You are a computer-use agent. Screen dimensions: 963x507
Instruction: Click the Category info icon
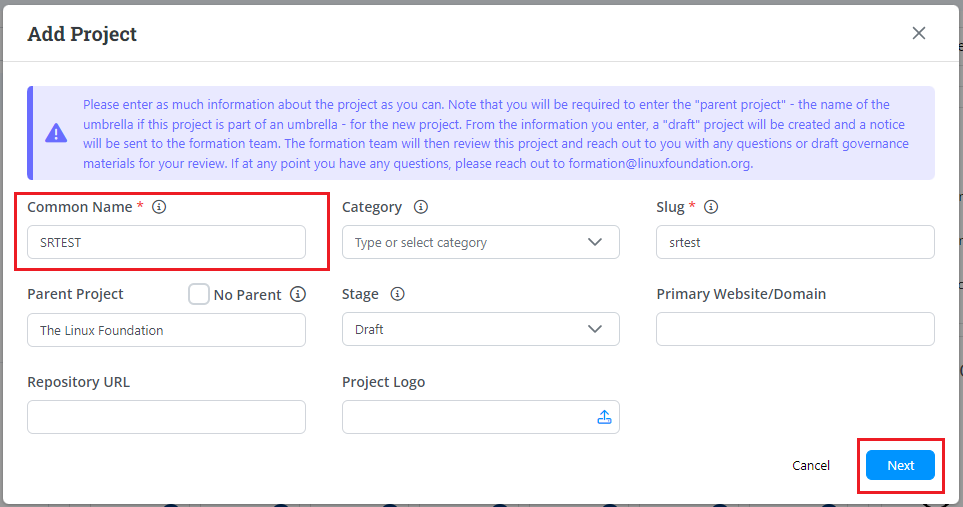pyautogui.click(x=421, y=207)
